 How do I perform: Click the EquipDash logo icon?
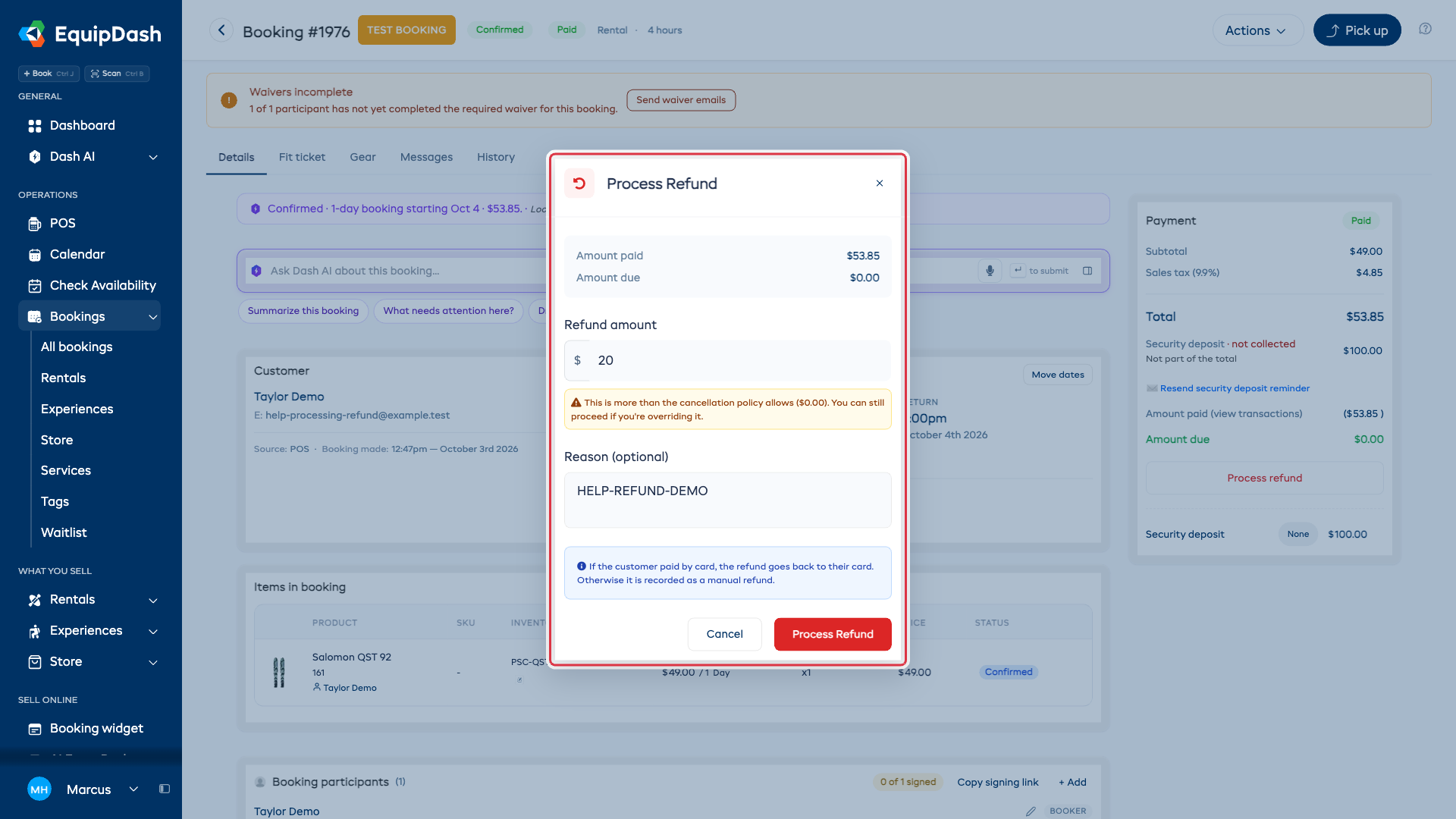32,34
